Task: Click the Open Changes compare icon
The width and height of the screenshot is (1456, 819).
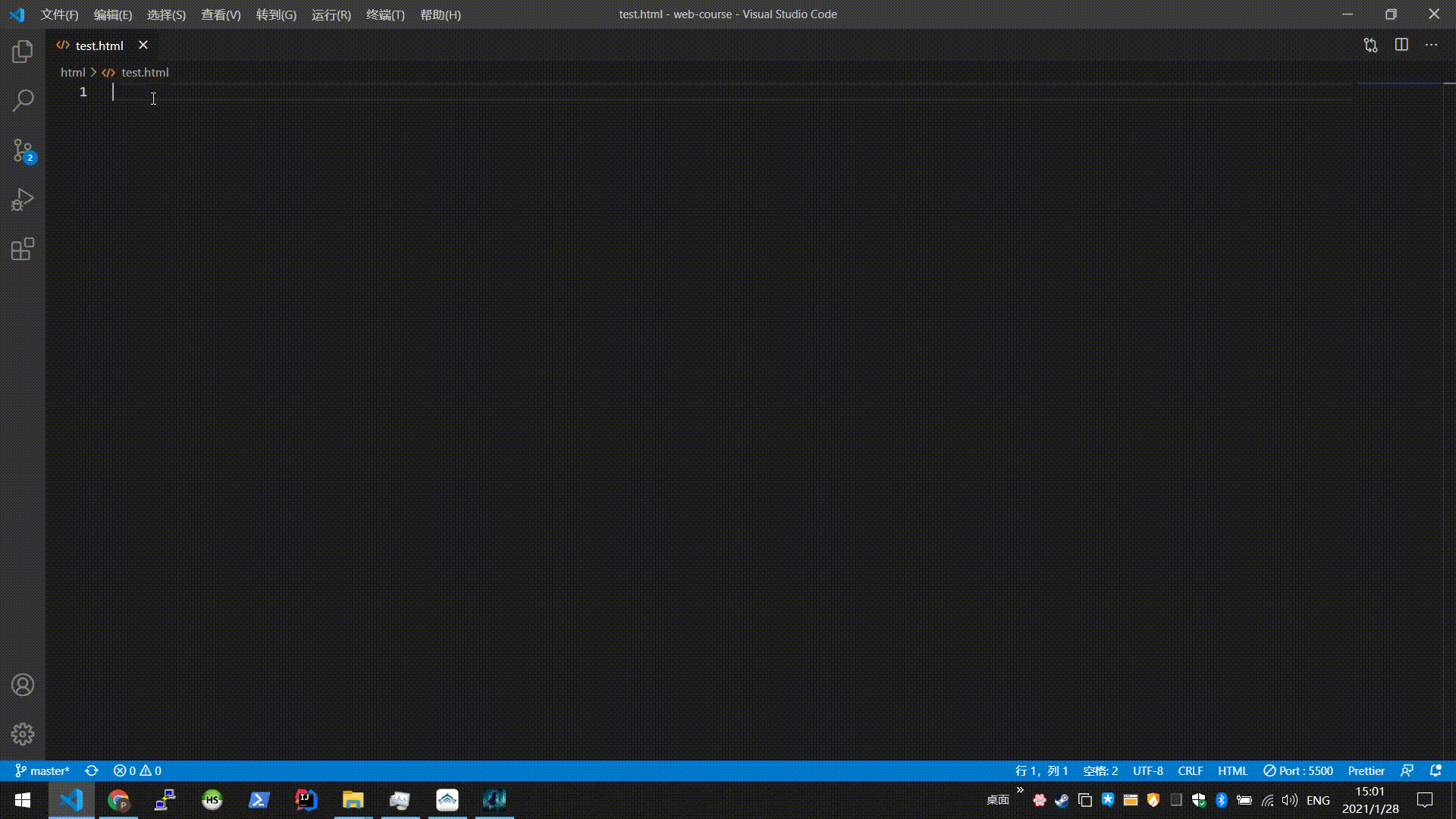Action: point(1370,45)
